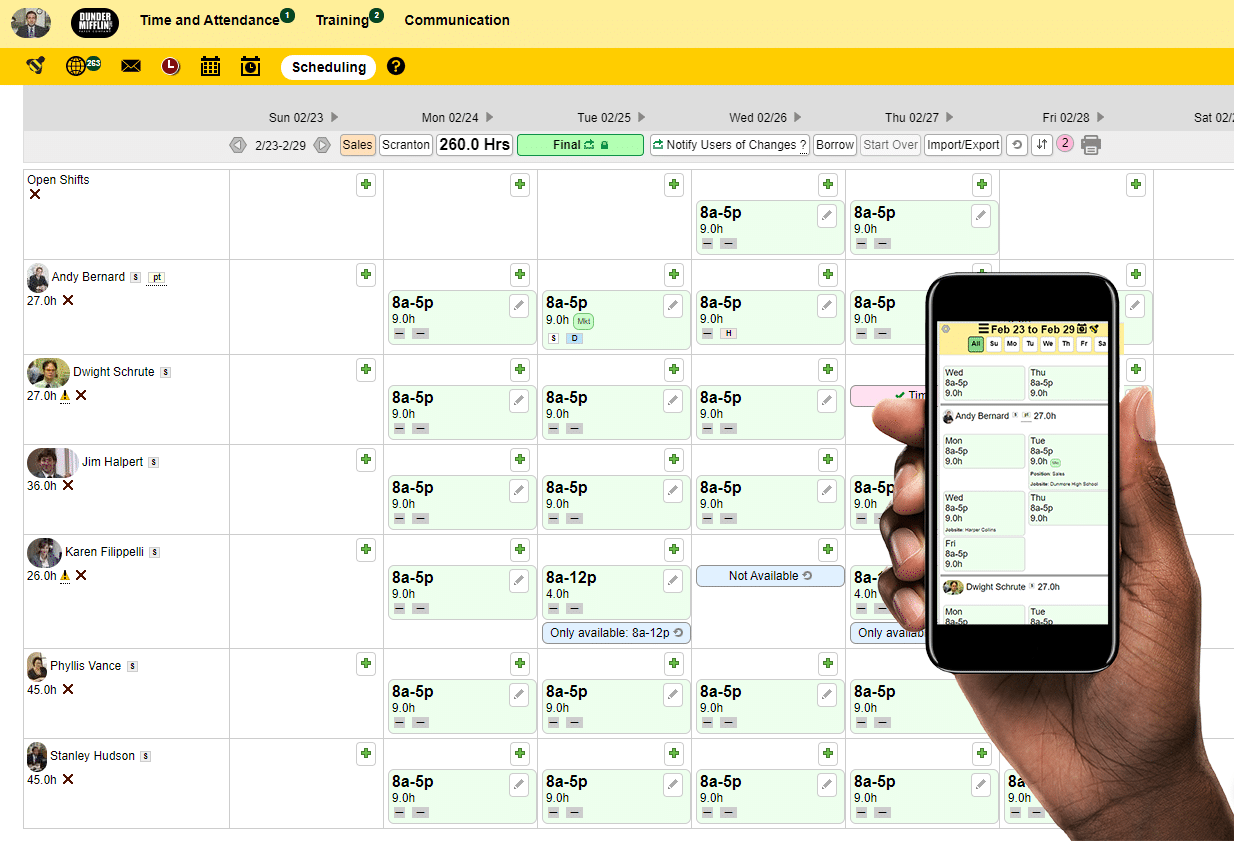Click the 260.0 Hrs field

[474, 144]
